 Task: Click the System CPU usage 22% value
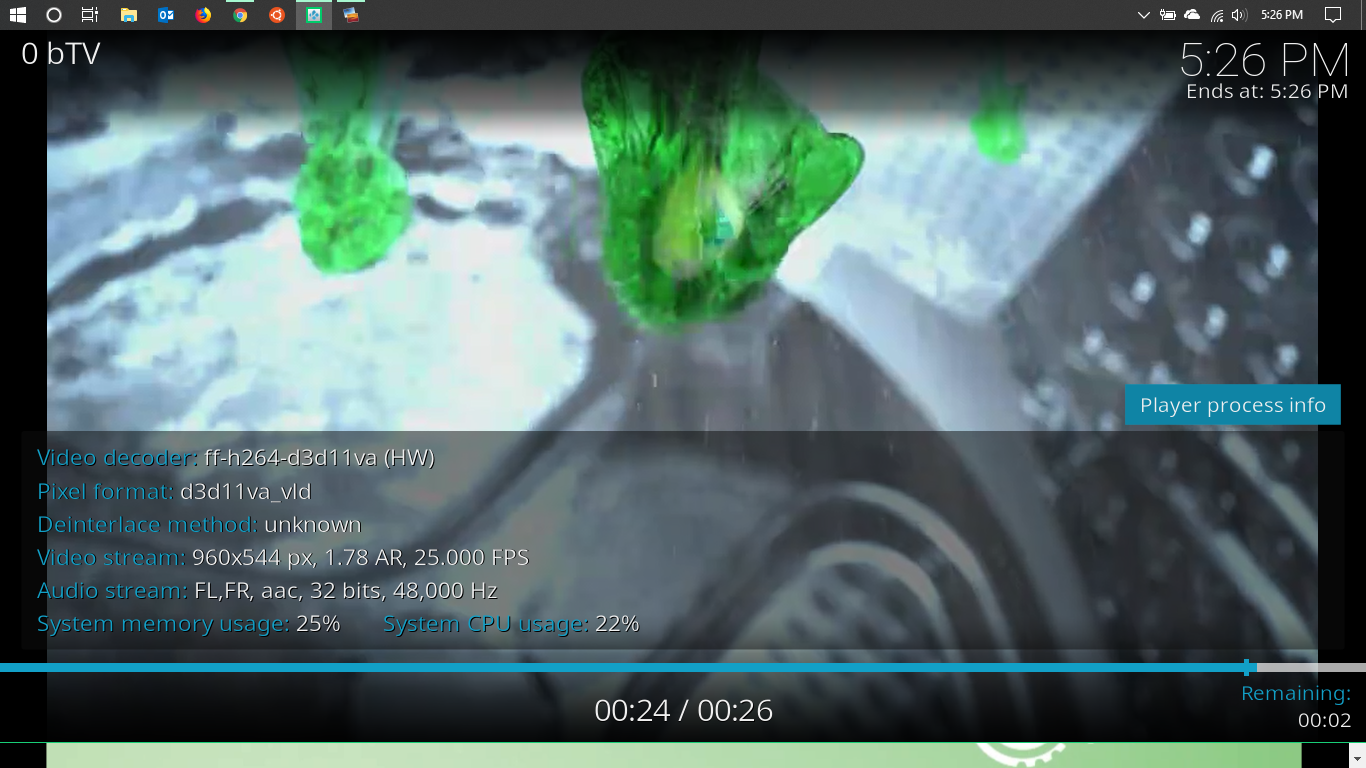(x=617, y=624)
